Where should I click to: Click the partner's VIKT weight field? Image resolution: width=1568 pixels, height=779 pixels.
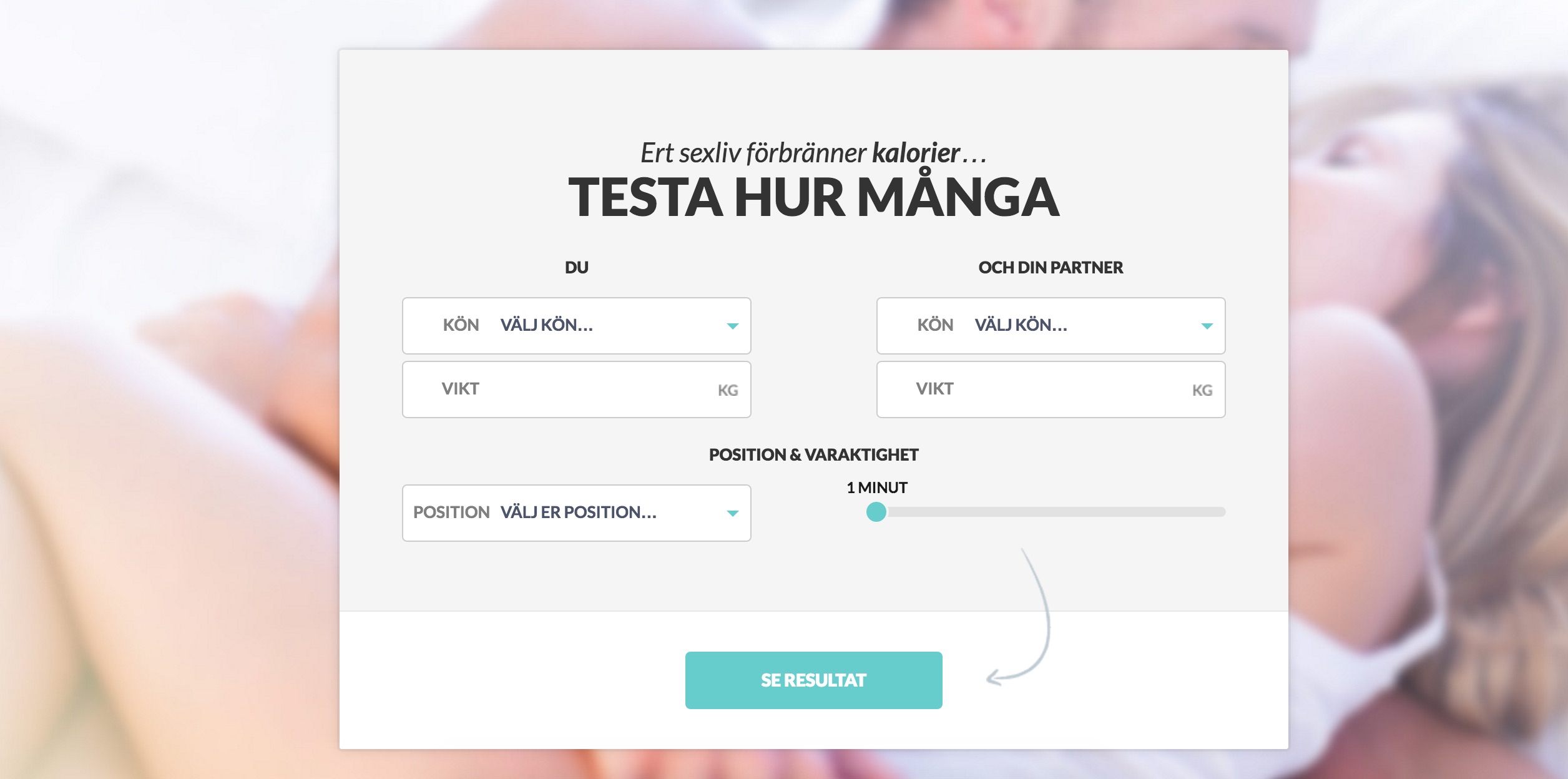1049,388
